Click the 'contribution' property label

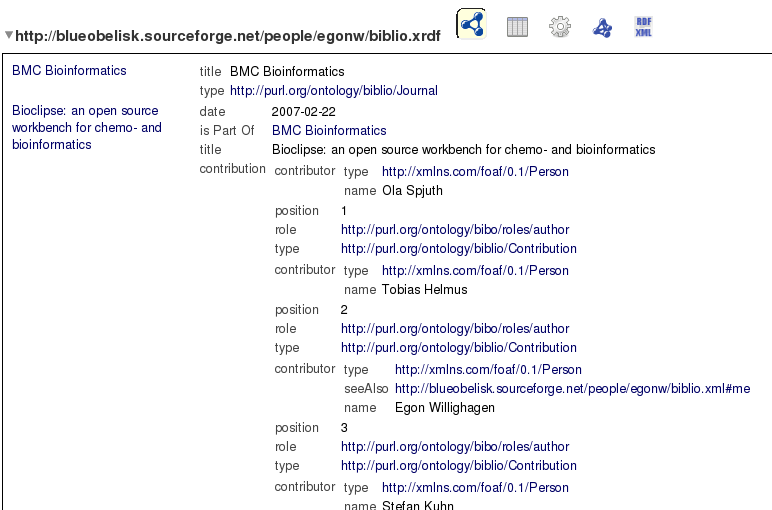(232, 169)
